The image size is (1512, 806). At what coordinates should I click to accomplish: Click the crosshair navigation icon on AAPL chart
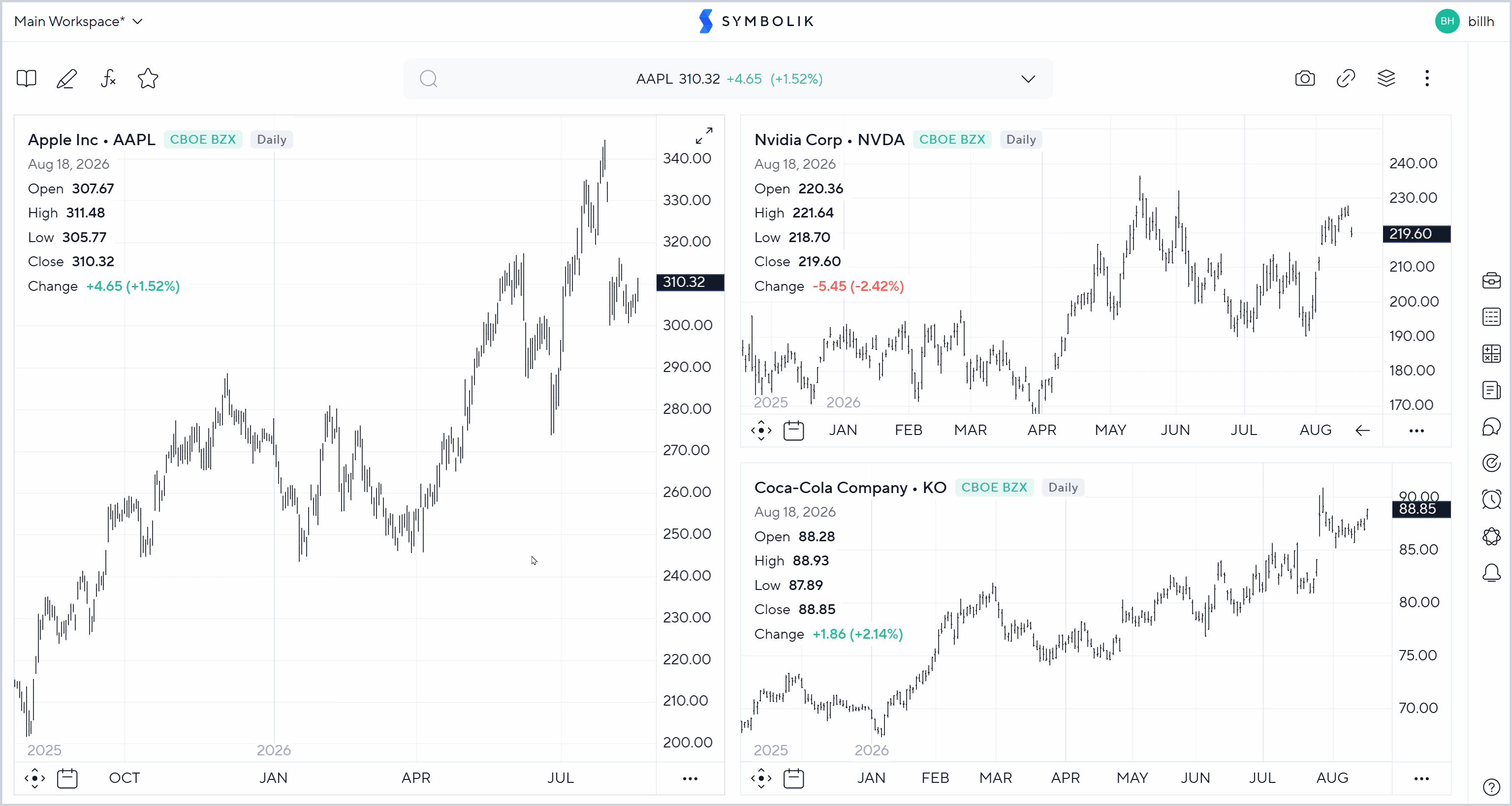click(x=34, y=778)
